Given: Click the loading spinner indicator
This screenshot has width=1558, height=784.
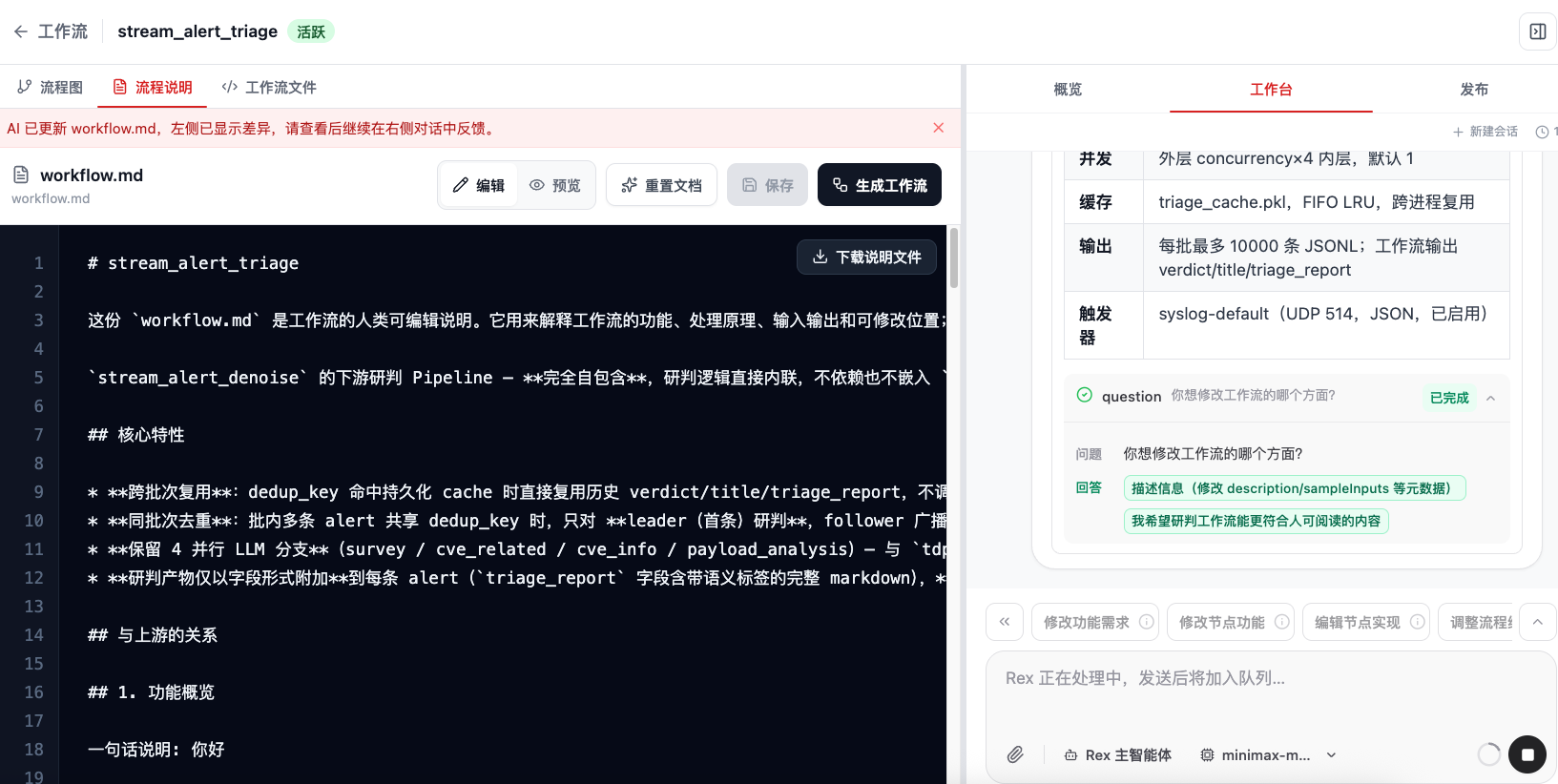Looking at the screenshot, I should click(x=1488, y=754).
